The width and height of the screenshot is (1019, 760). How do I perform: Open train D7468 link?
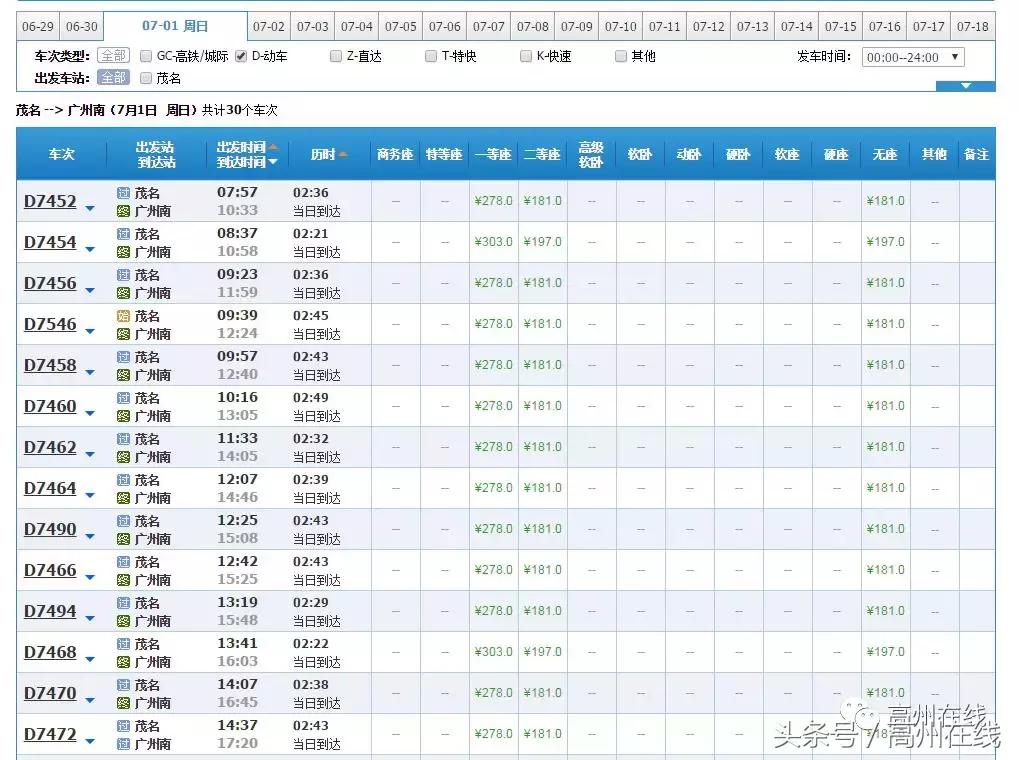[50, 652]
